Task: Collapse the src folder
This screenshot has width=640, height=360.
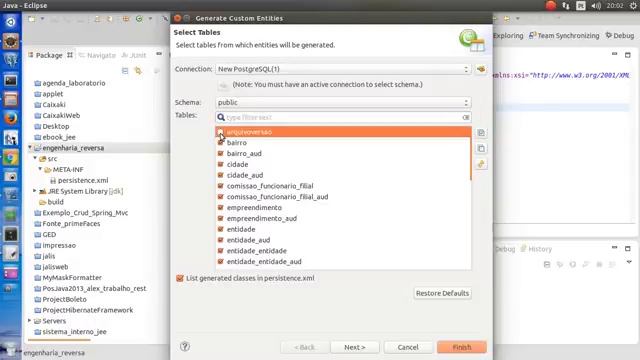Action: pos(35,158)
